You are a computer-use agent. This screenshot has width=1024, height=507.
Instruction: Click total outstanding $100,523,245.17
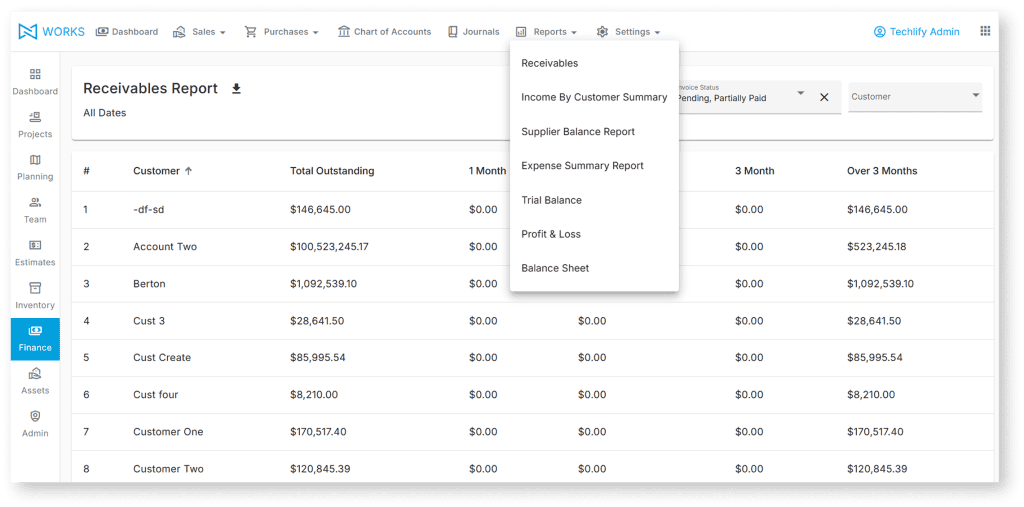pyautogui.click(x=329, y=247)
